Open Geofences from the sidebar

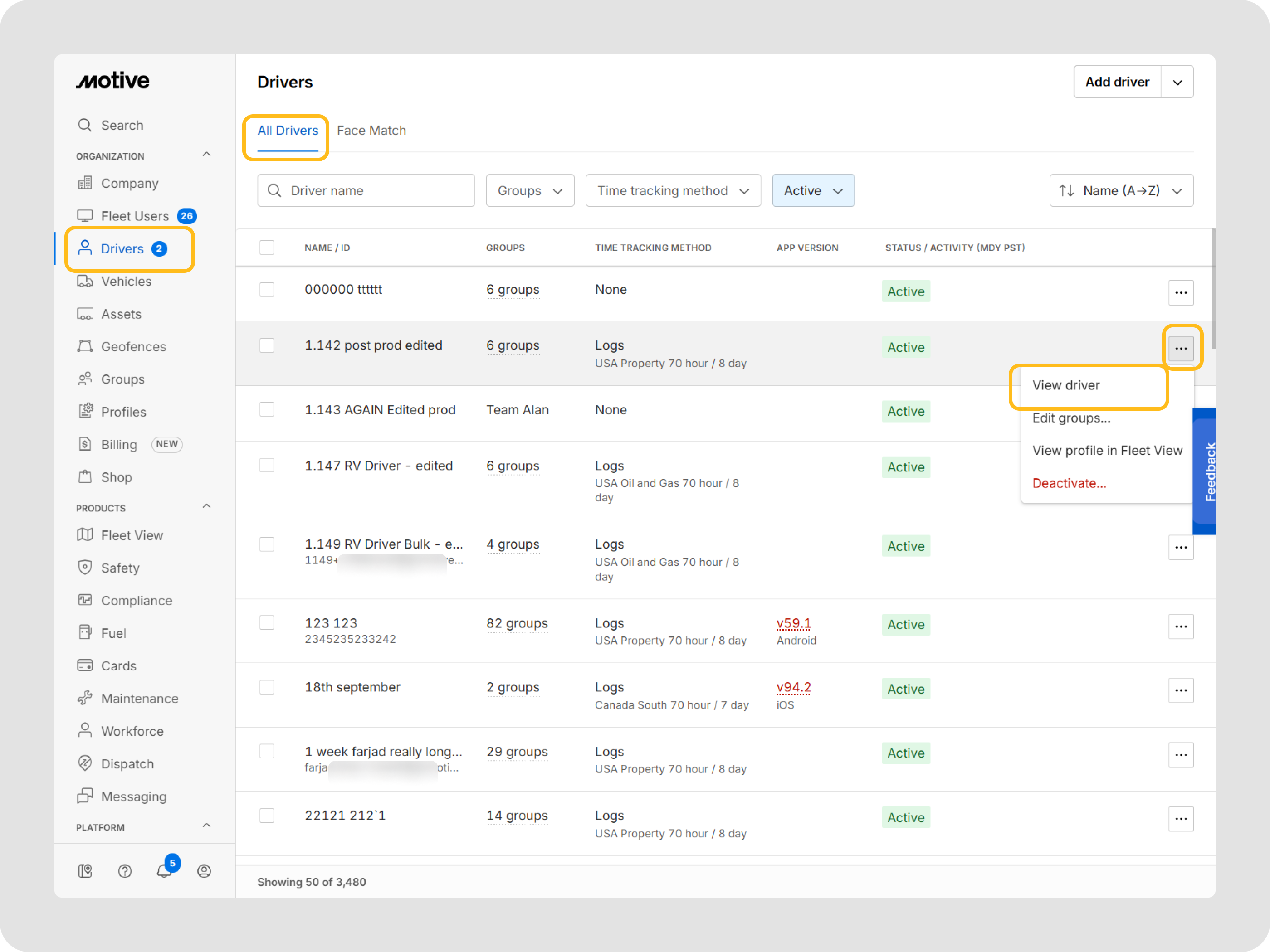(133, 347)
